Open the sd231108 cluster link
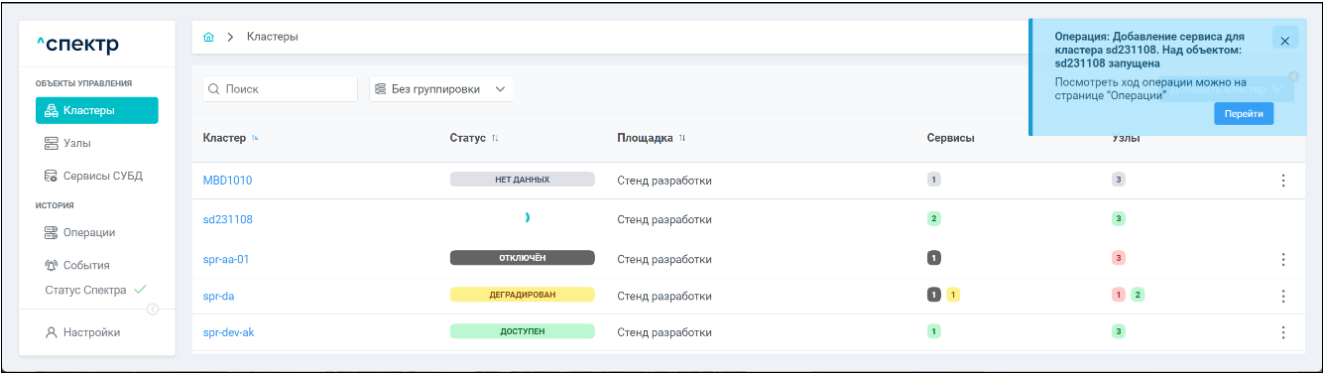The width and height of the screenshot is (1324, 374). pos(228,219)
